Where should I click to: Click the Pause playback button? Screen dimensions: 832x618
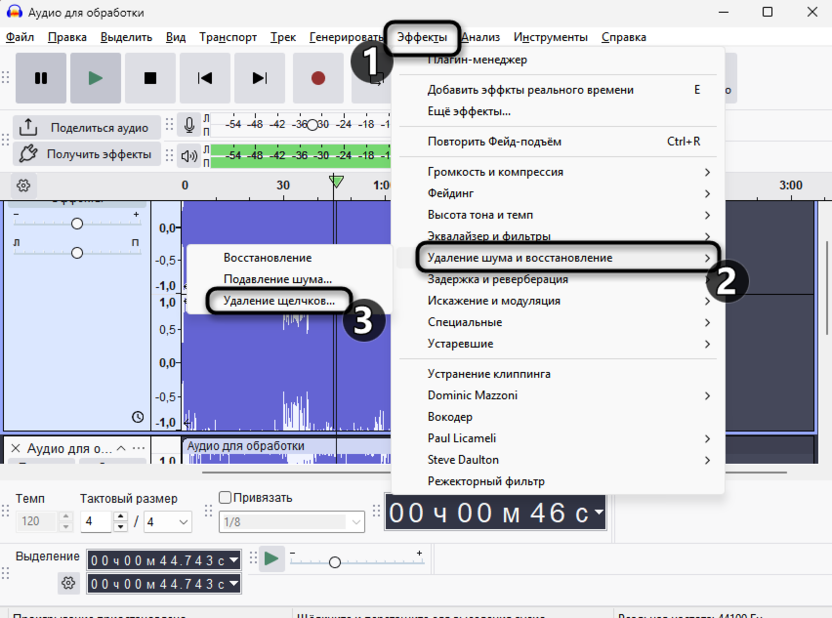(41, 78)
